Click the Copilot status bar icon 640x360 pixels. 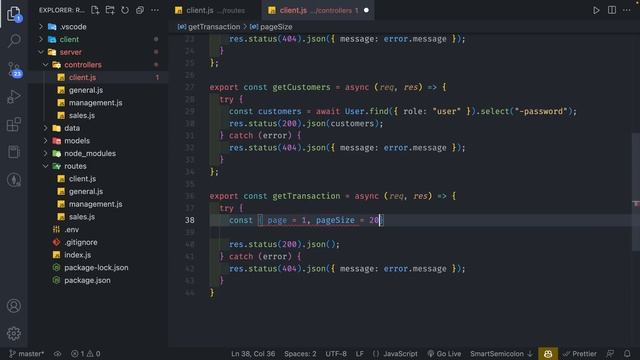coord(548,353)
